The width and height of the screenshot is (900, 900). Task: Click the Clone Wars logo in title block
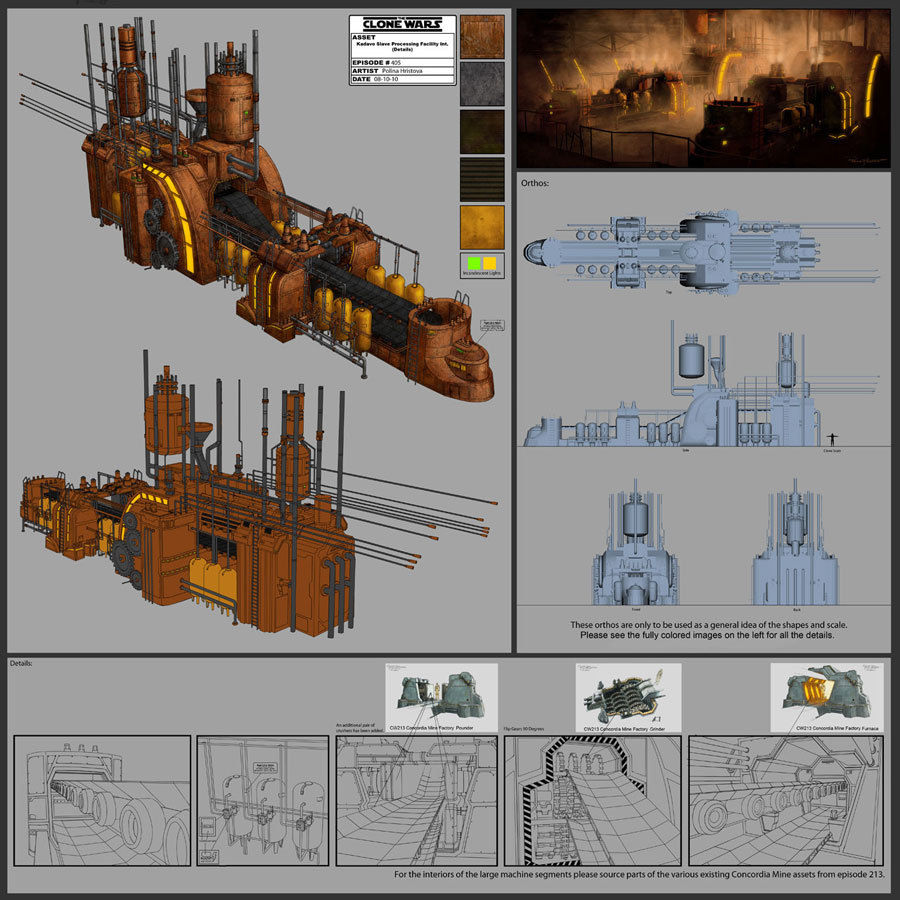click(402, 24)
